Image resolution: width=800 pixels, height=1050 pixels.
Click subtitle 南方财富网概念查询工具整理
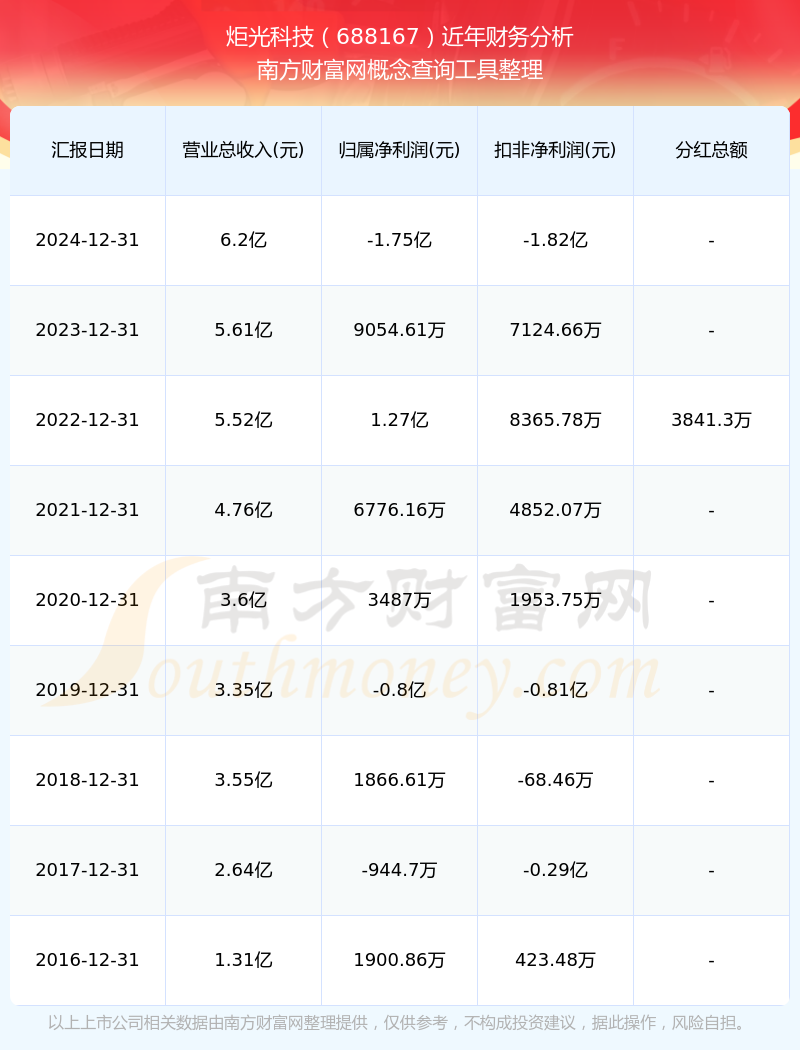coord(400,70)
